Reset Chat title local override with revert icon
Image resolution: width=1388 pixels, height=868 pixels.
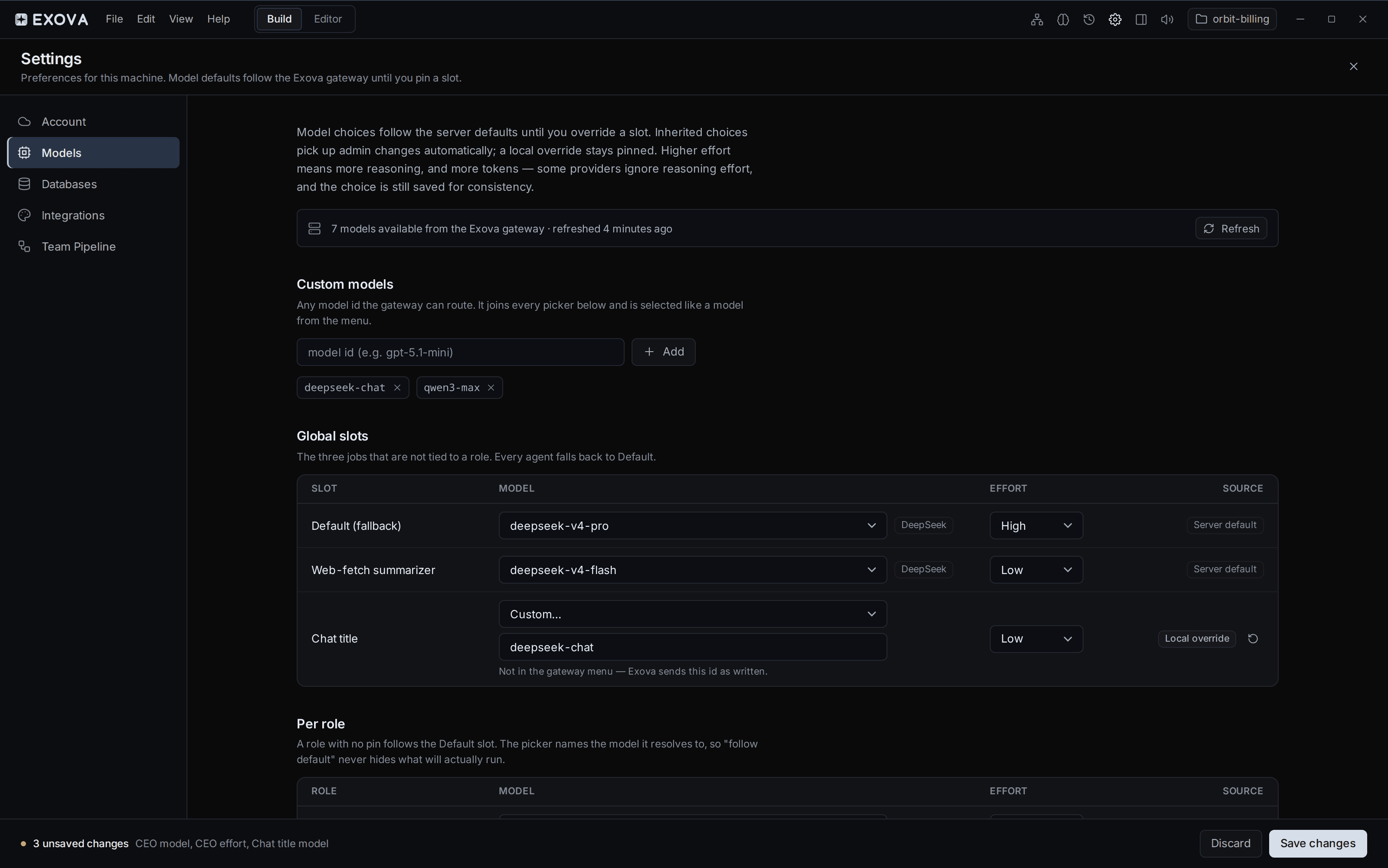coord(1253,638)
